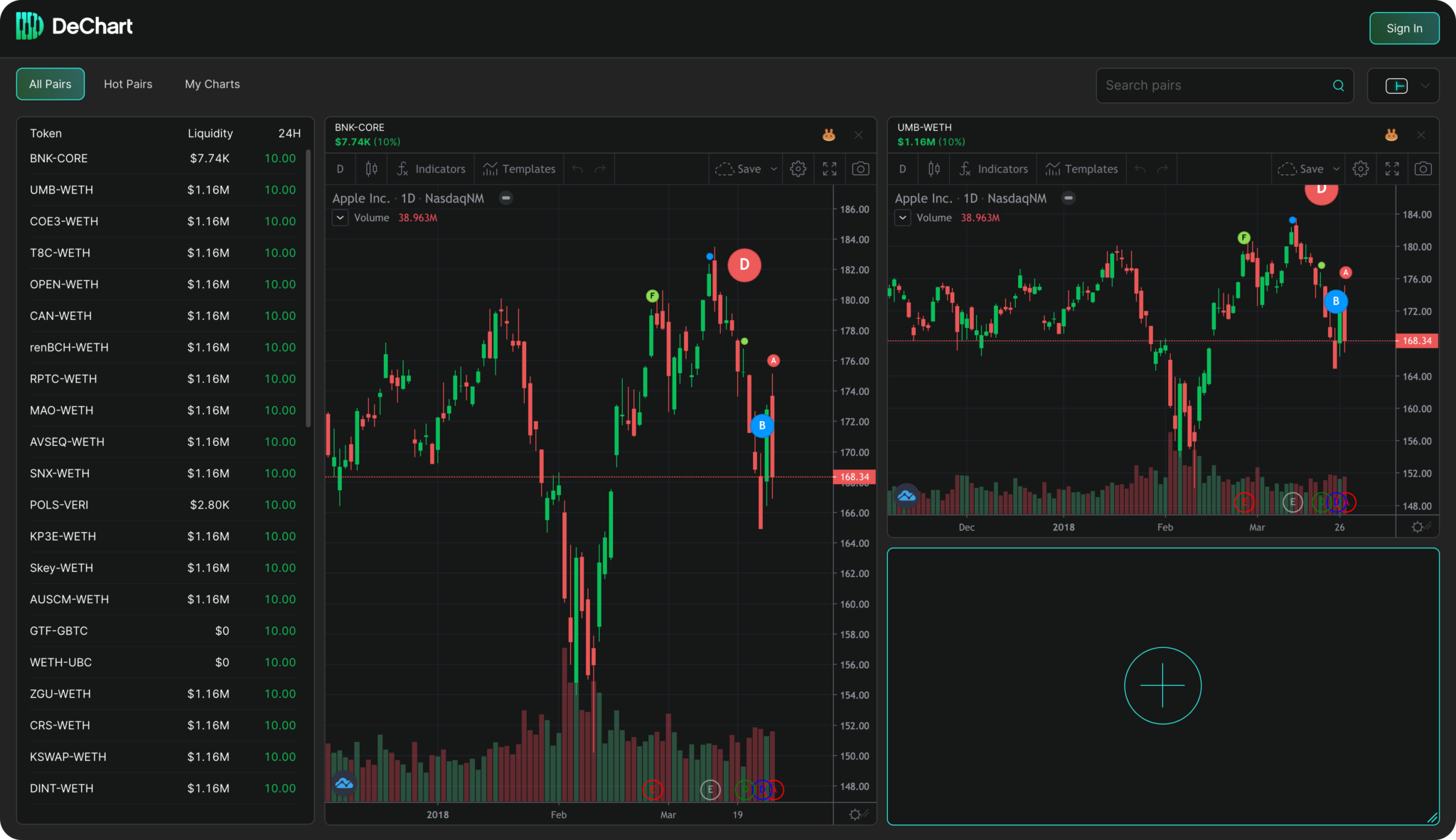Image resolution: width=1456 pixels, height=840 pixels.
Task: Click redo in UMB-WETH chart toolbar
Action: coord(1162,169)
